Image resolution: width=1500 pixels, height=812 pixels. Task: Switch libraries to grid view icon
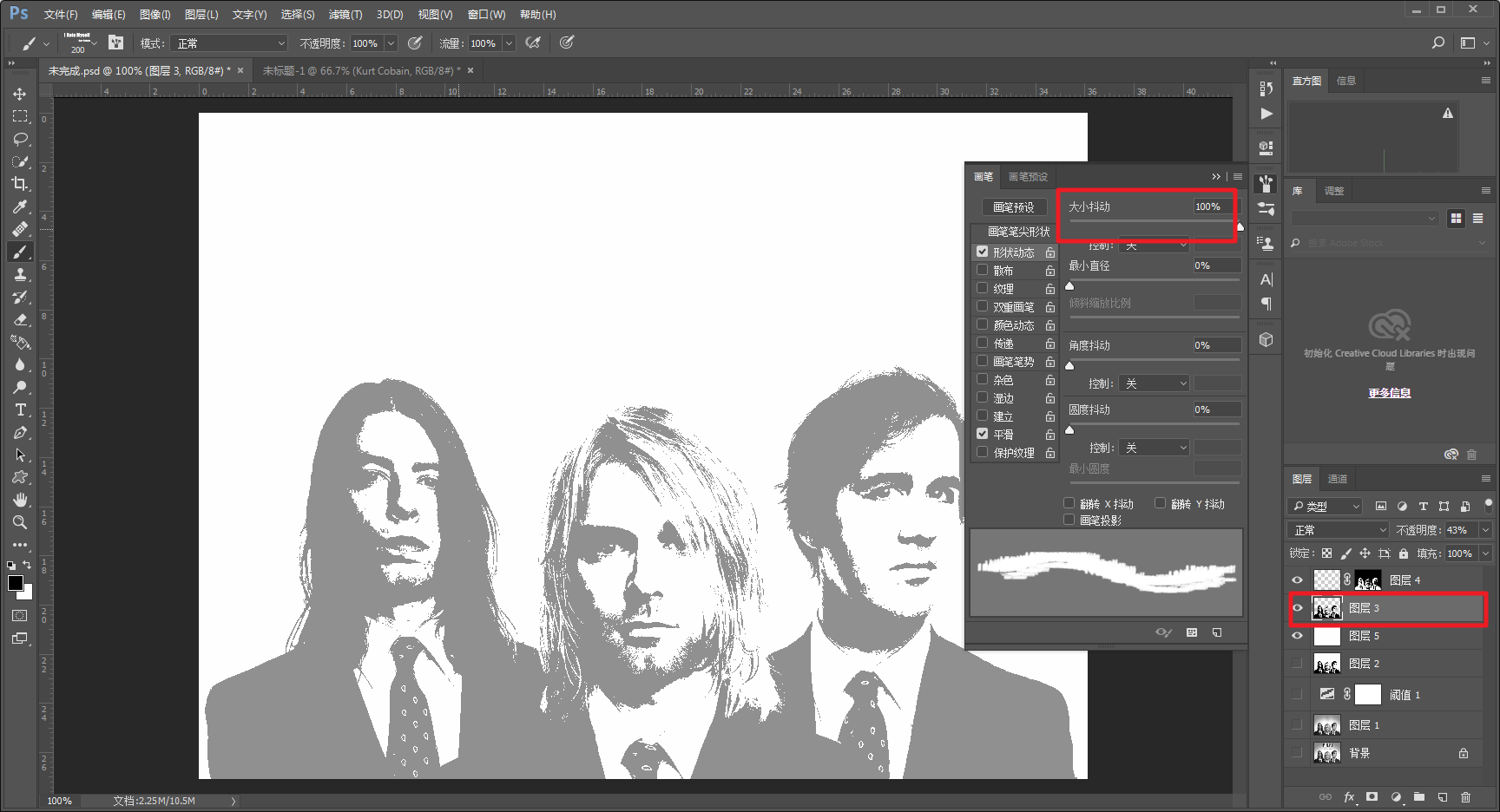click(x=1456, y=219)
